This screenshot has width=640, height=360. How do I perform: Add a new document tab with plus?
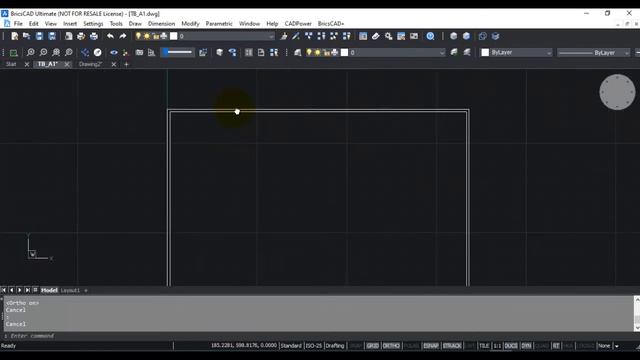tap(126, 64)
